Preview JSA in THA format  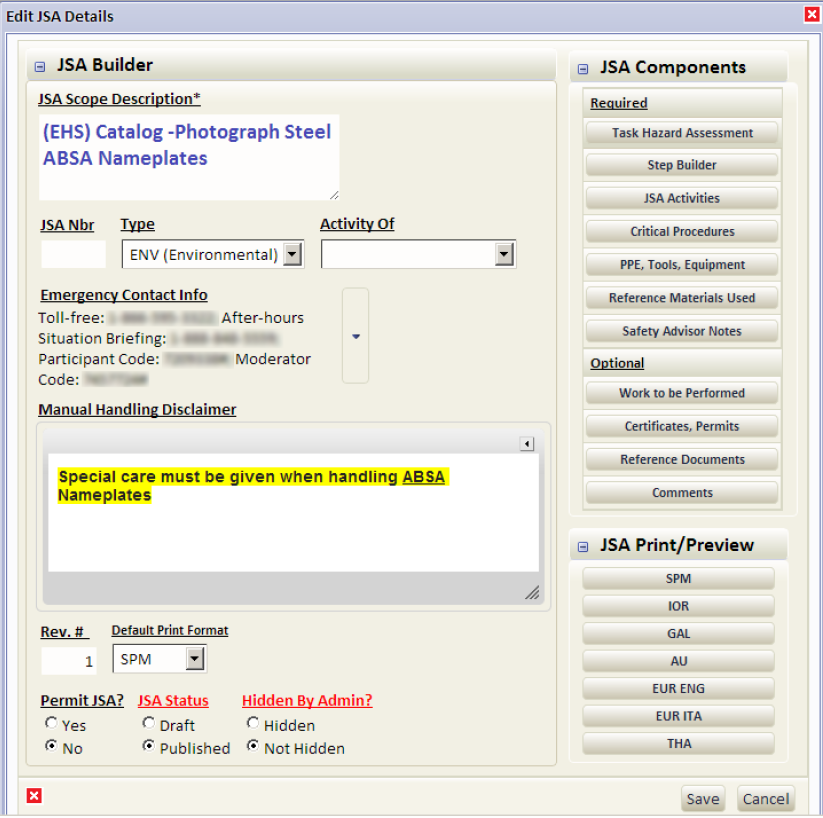(x=678, y=743)
